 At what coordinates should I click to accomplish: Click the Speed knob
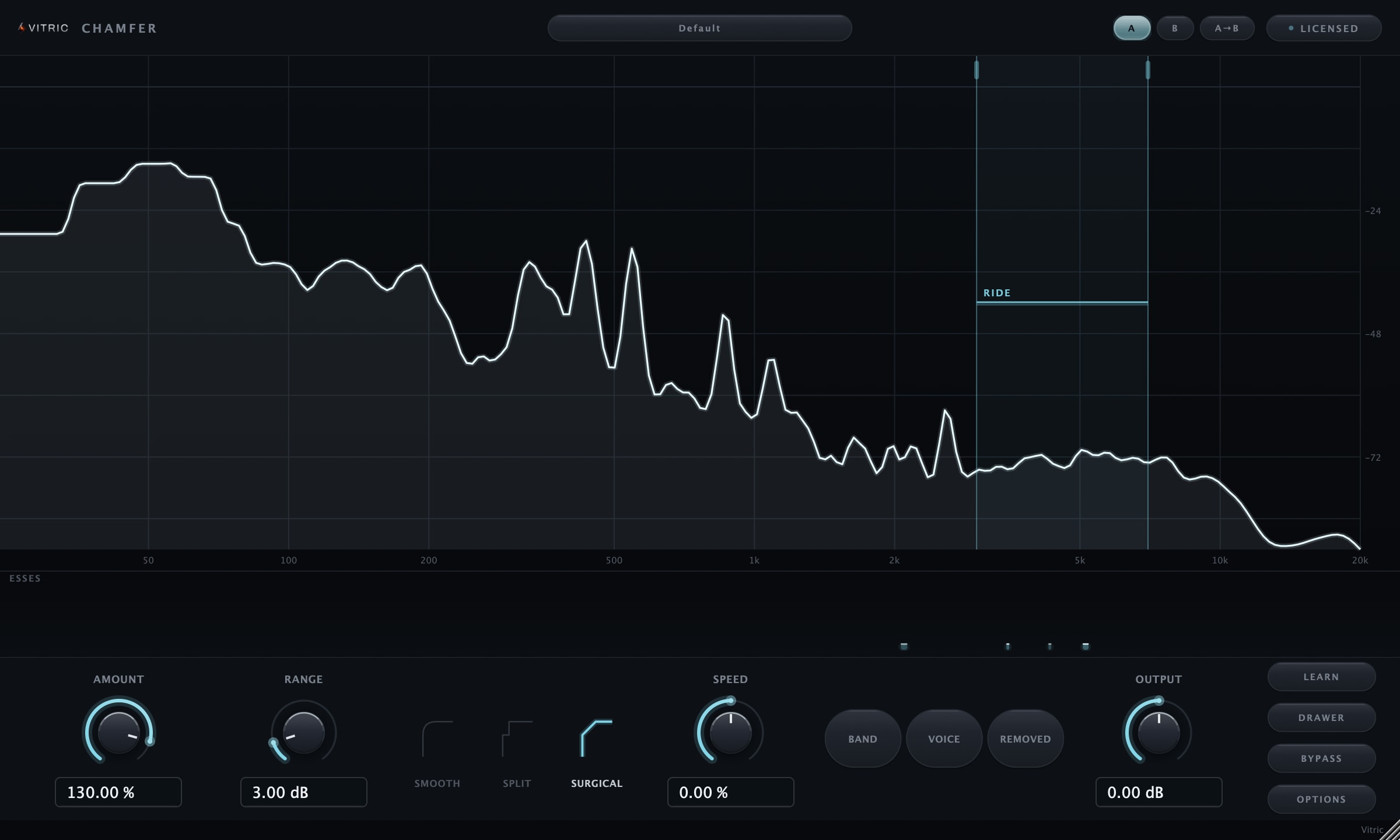pos(730,732)
